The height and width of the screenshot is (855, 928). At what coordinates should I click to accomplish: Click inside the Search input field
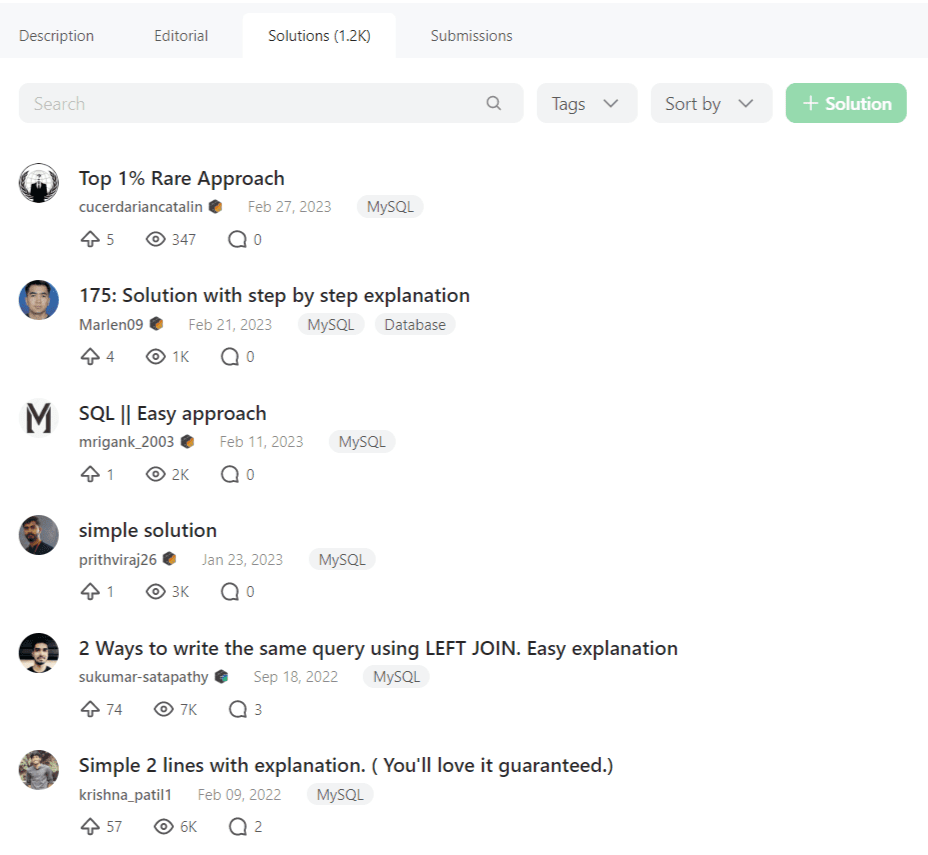[200, 103]
